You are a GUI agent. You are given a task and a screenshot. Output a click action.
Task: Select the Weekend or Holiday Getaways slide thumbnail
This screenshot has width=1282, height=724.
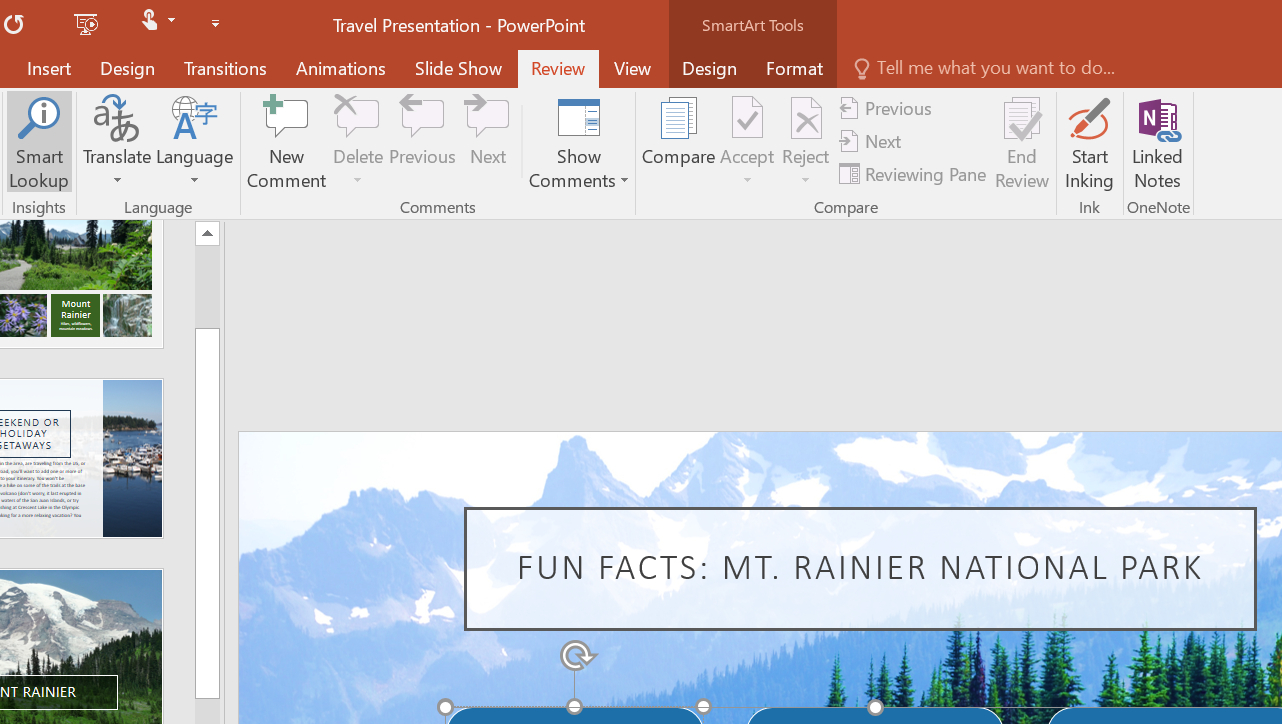pos(81,458)
